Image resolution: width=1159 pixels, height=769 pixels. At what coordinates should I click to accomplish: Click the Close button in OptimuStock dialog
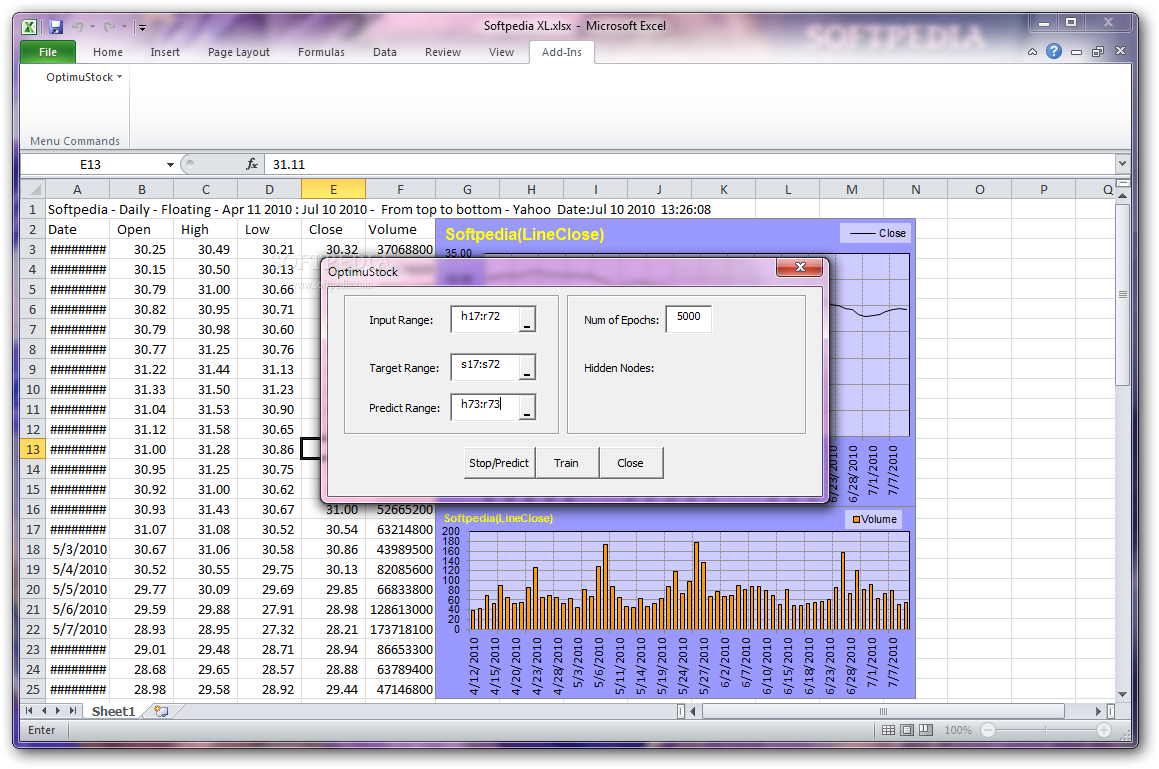631,463
